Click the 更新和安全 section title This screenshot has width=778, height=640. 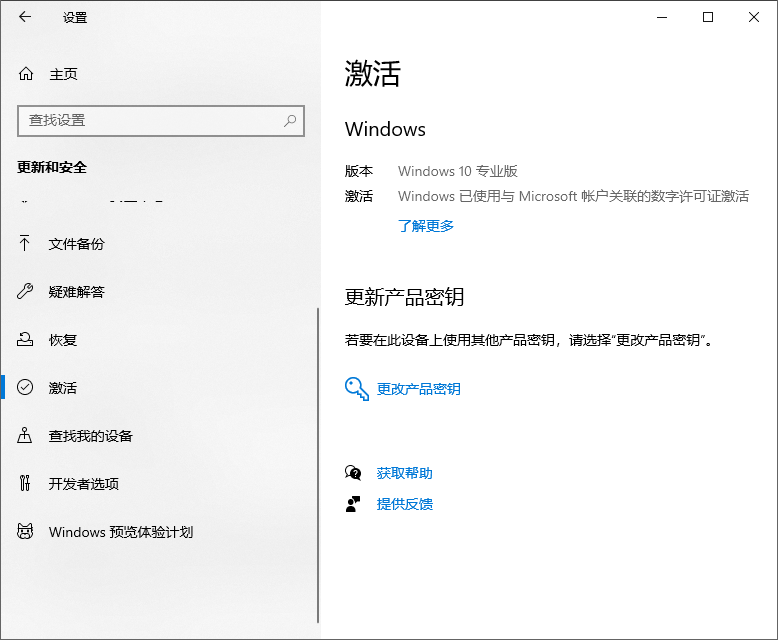click(52, 167)
